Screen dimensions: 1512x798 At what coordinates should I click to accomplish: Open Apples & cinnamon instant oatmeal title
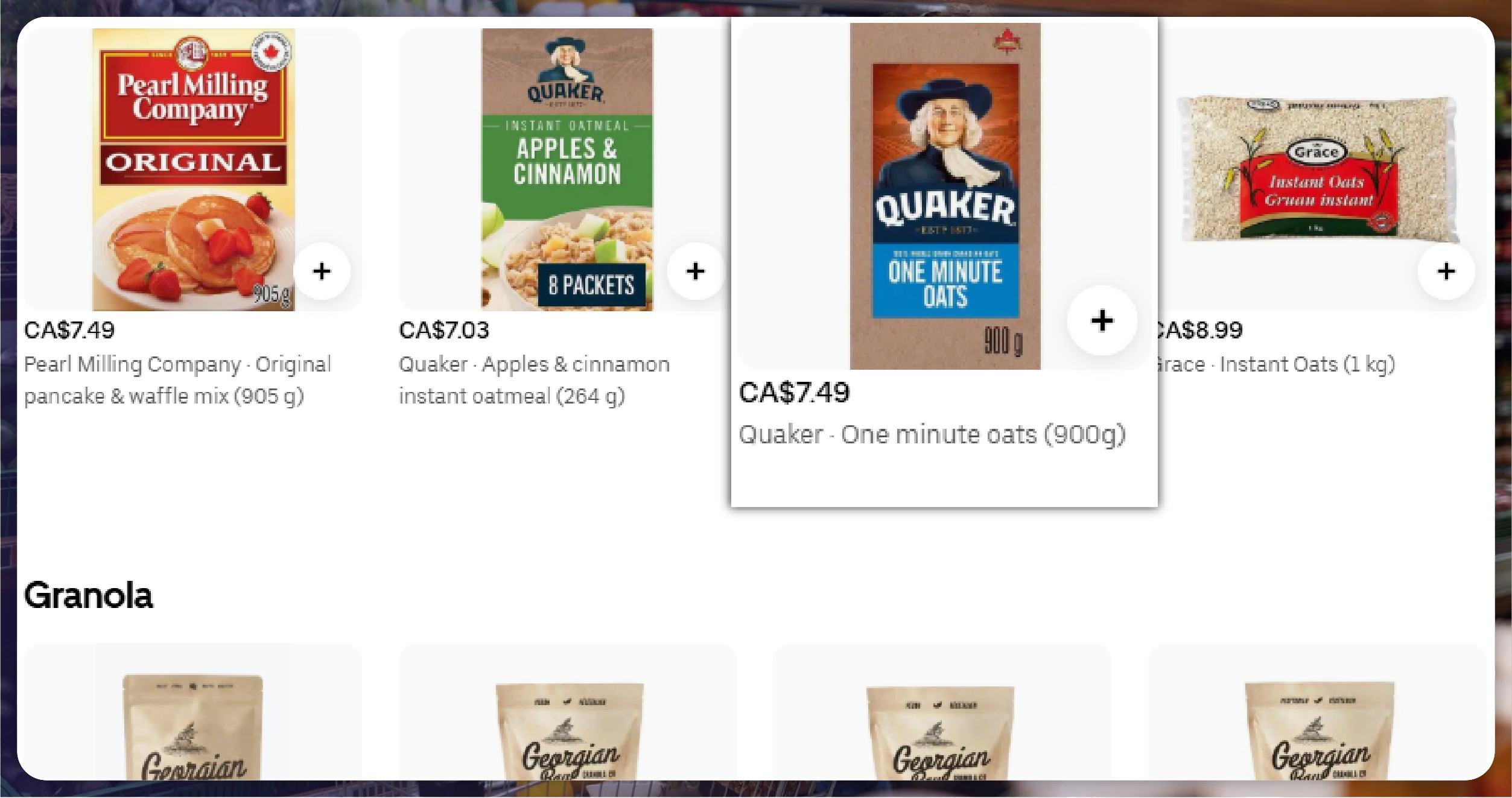tap(534, 380)
